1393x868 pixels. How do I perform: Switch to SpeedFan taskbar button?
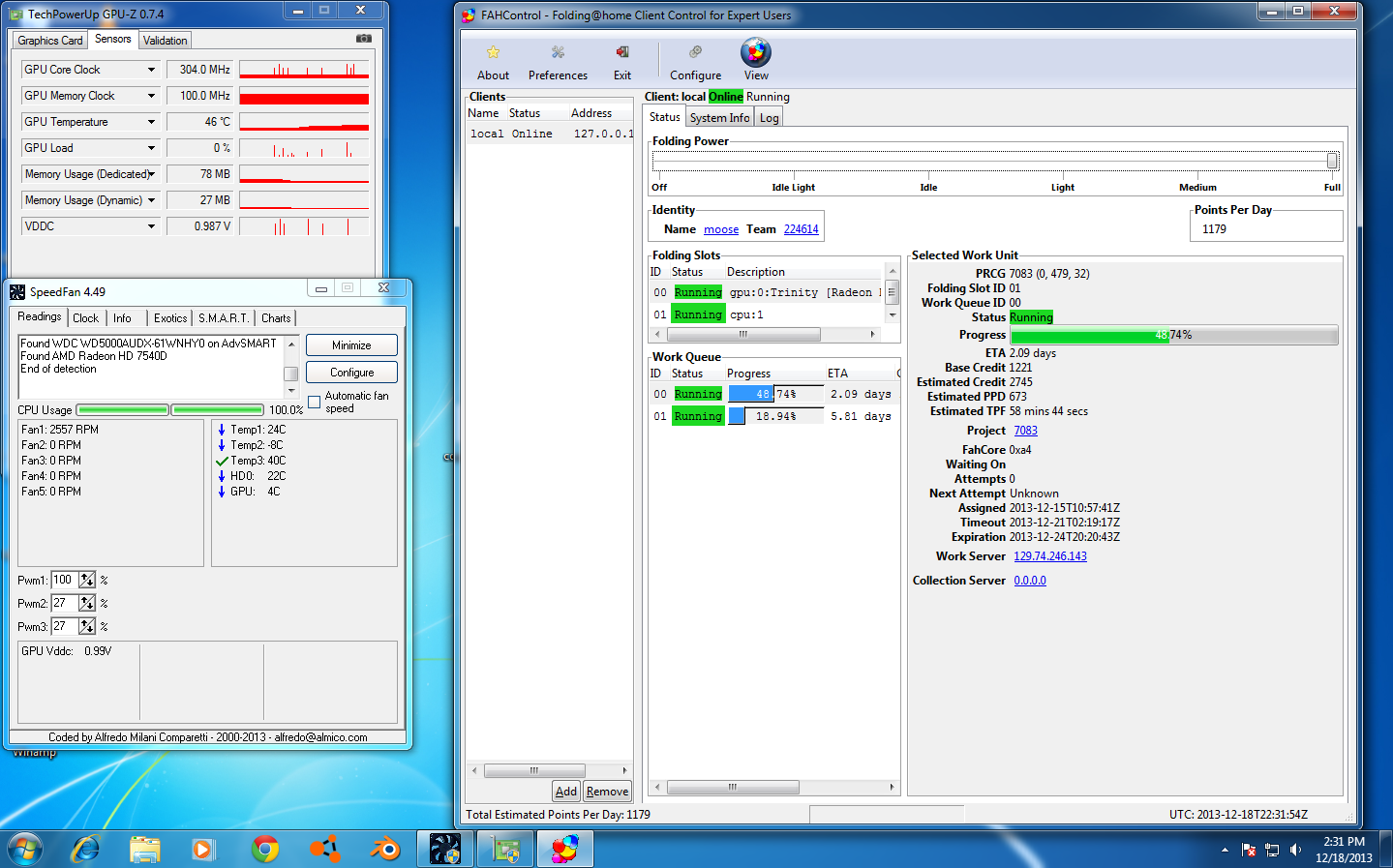tap(445, 850)
